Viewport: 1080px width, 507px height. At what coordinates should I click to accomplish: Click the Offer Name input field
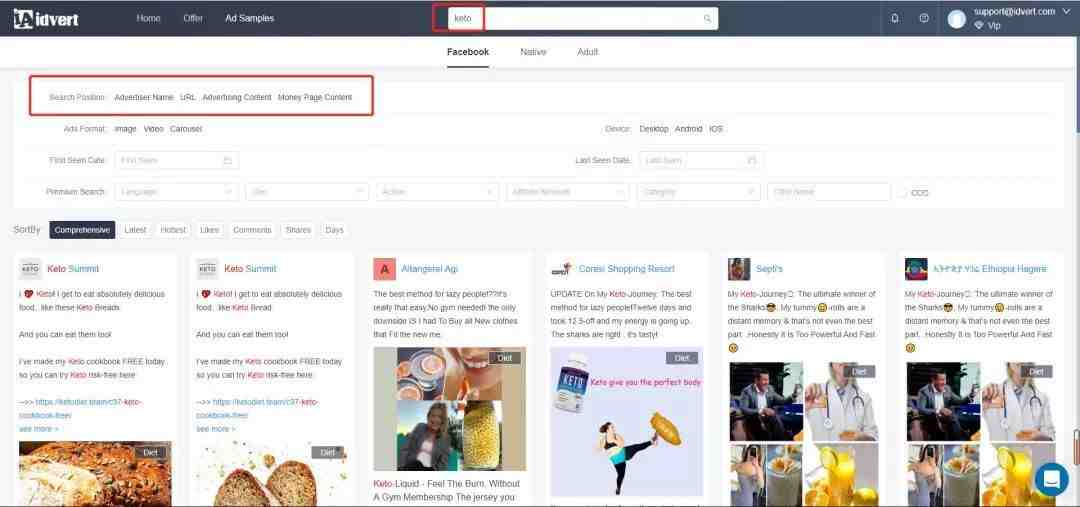[x=829, y=192]
